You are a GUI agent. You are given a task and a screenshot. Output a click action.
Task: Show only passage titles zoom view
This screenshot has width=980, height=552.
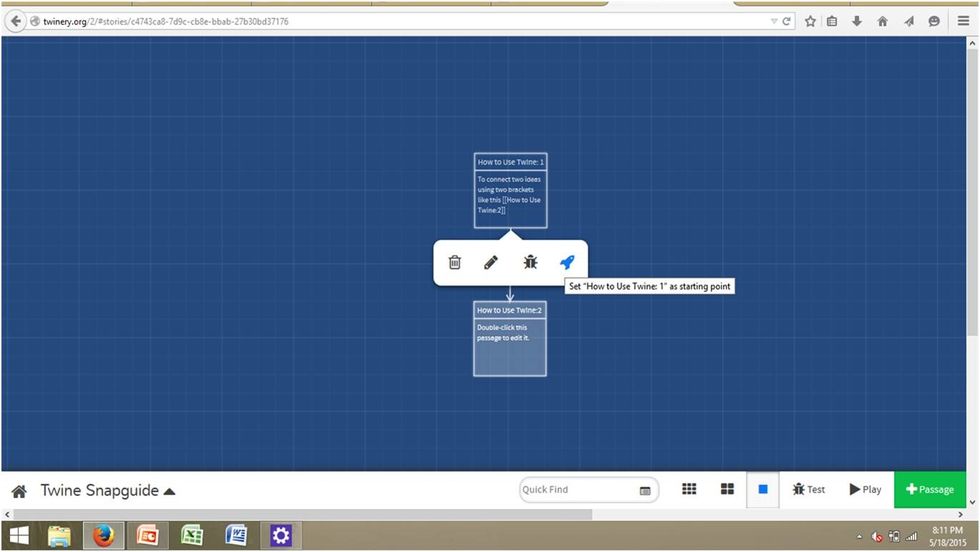727,489
